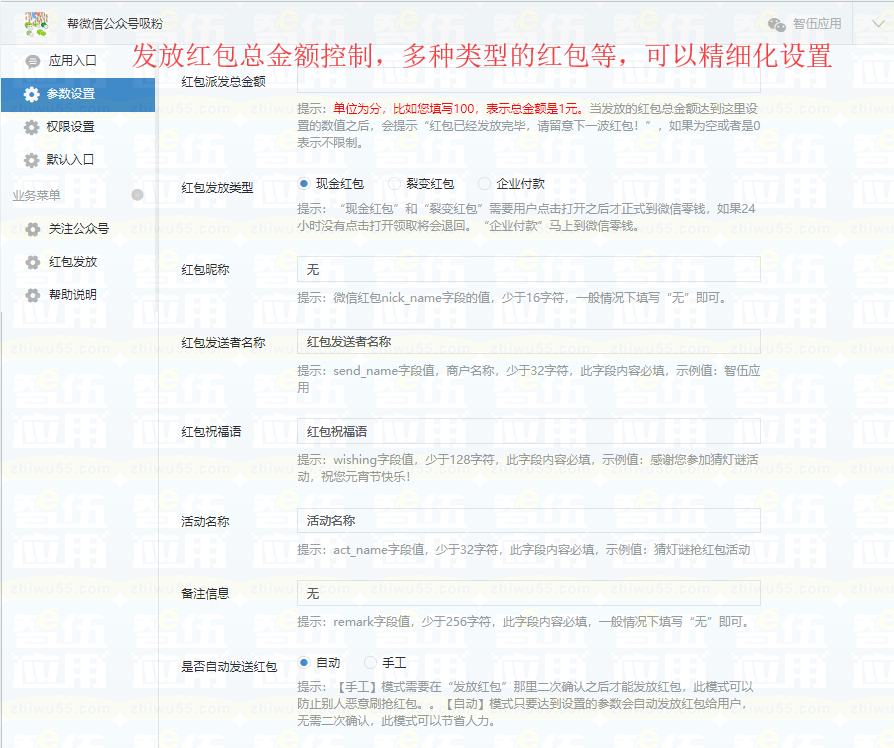Click the 权限设置 gear icon
Image resolution: width=894 pixels, height=748 pixels.
point(32,127)
